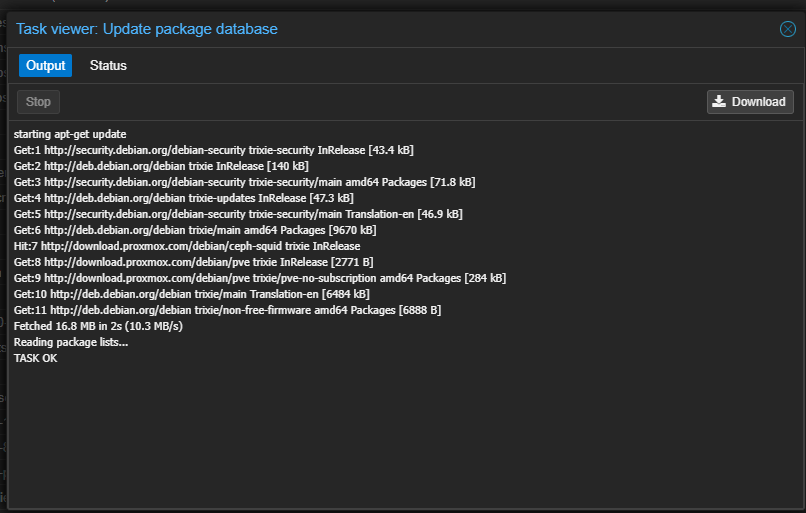The image size is (806, 513).
Task: Click the TASK OK status line
Action: pos(36,358)
